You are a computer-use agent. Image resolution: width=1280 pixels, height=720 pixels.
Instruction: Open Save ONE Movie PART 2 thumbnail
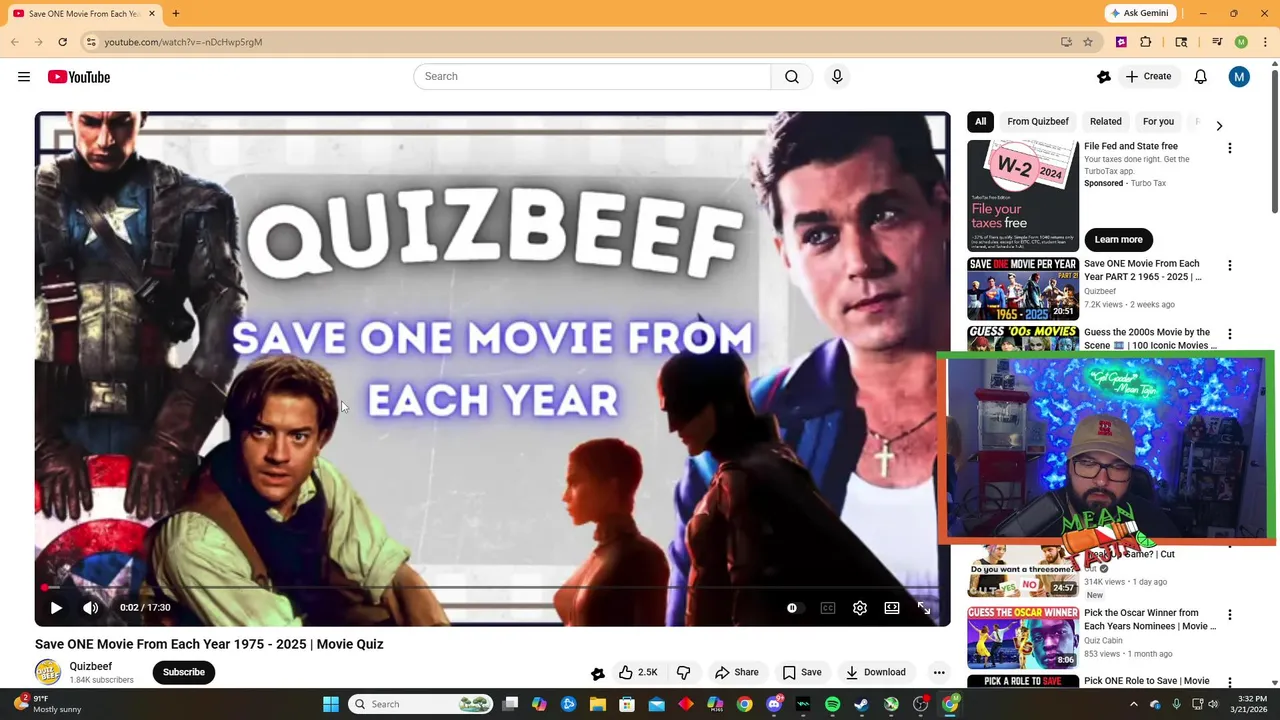pos(1022,289)
